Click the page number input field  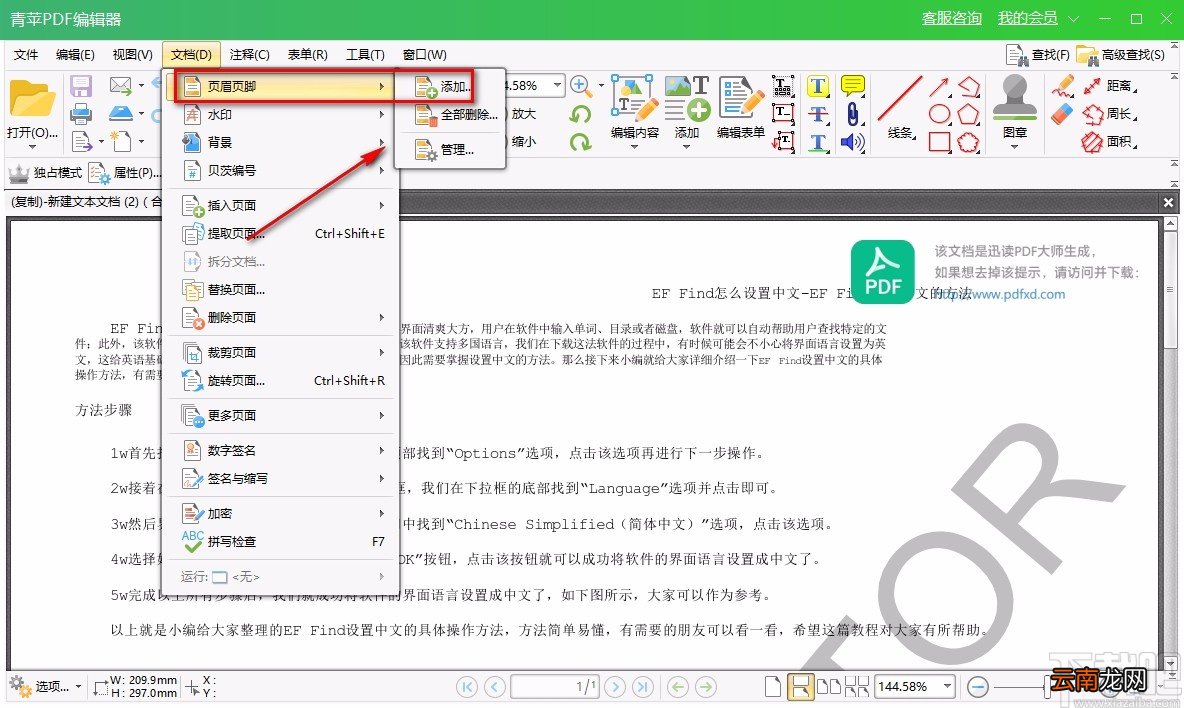pyautogui.click(x=554, y=687)
